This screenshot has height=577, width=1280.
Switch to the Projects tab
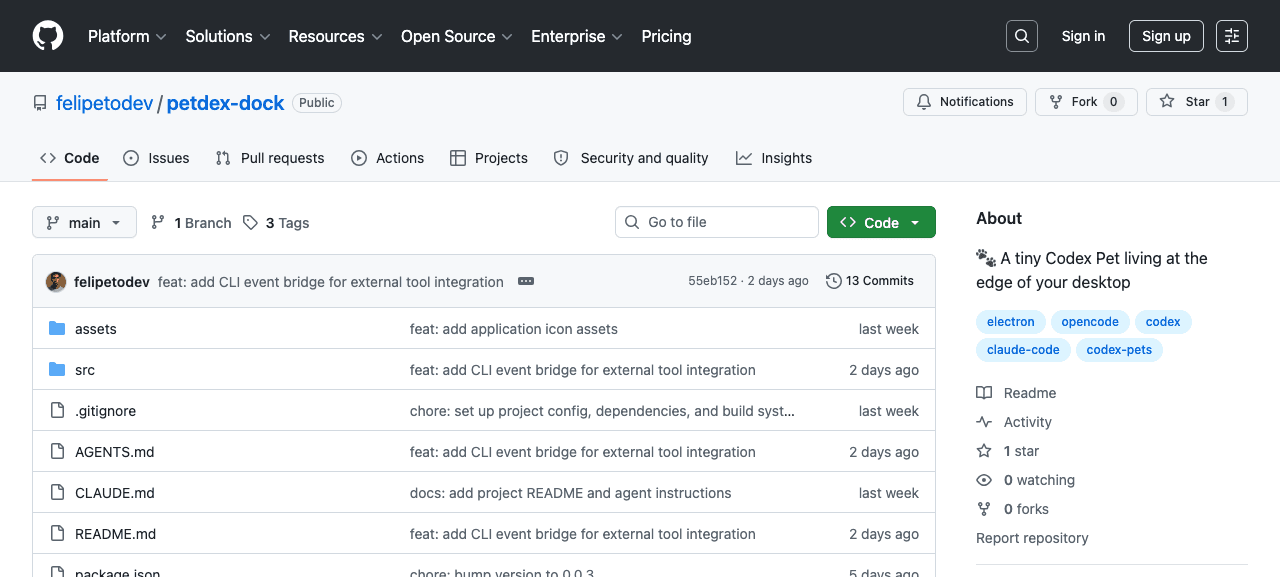click(x=489, y=158)
